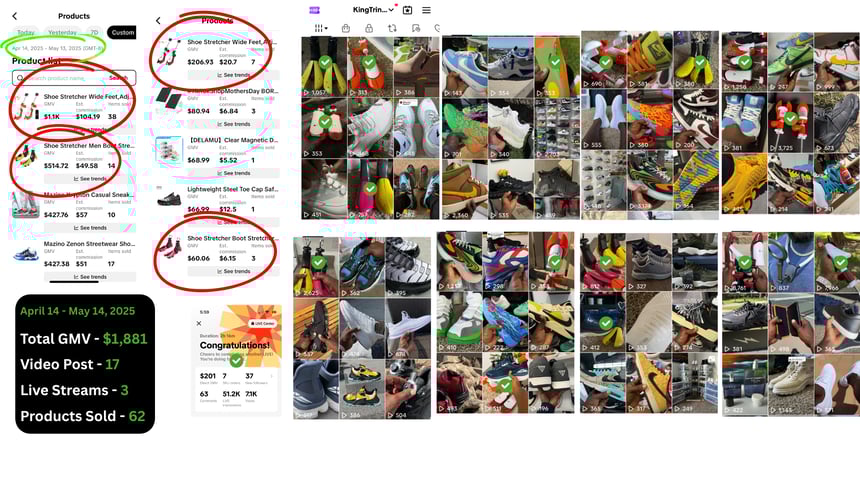Screen dimensions: 860x479
Task: Click the purple coupon icon
Action: coord(314,10)
